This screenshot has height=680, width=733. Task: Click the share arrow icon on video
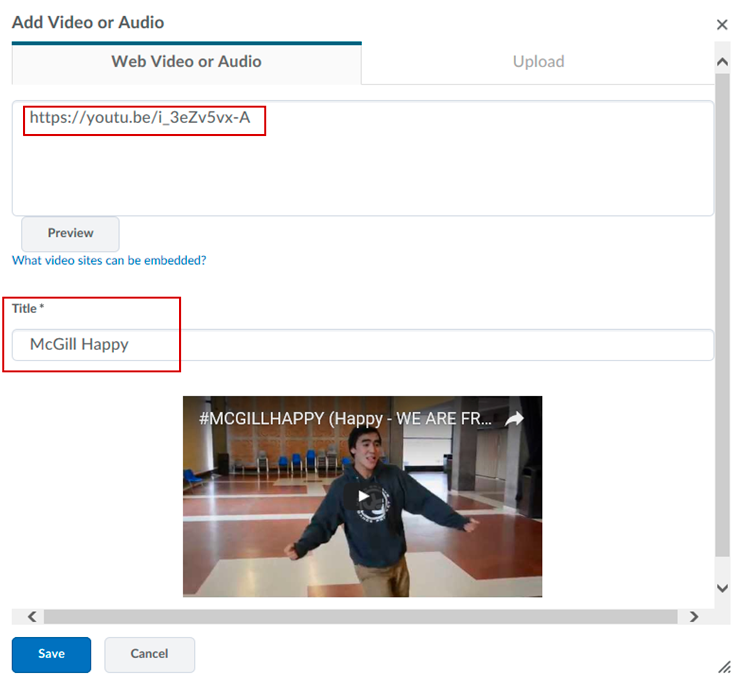pyautogui.click(x=514, y=419)
